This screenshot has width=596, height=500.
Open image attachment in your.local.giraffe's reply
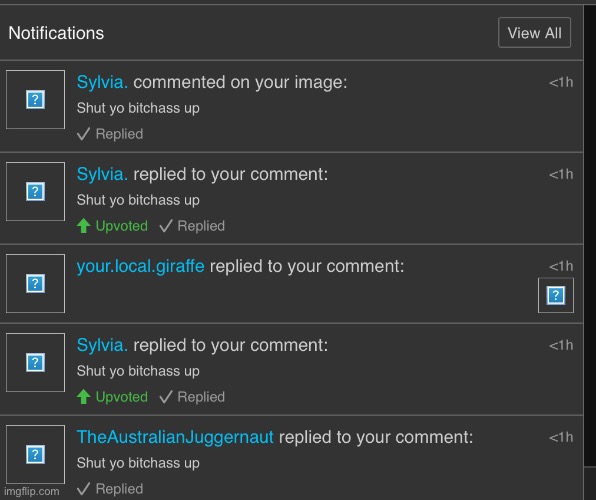click(x=556, y=295)
